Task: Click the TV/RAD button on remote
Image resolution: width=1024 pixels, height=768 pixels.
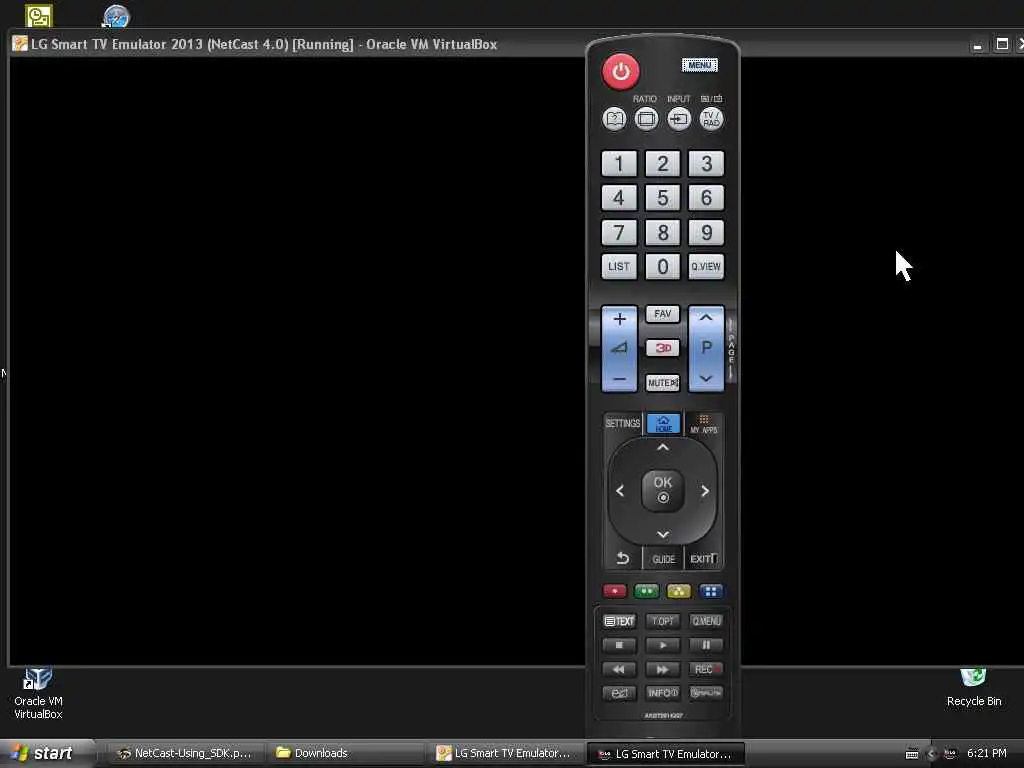Action: [711, 119]
